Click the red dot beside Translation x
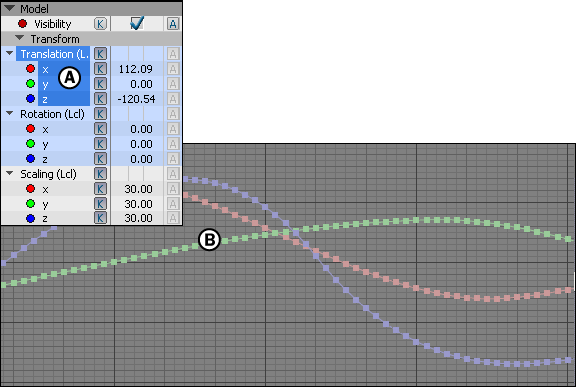Viewport: 576px width, 387px height. (x=30, y=68)
